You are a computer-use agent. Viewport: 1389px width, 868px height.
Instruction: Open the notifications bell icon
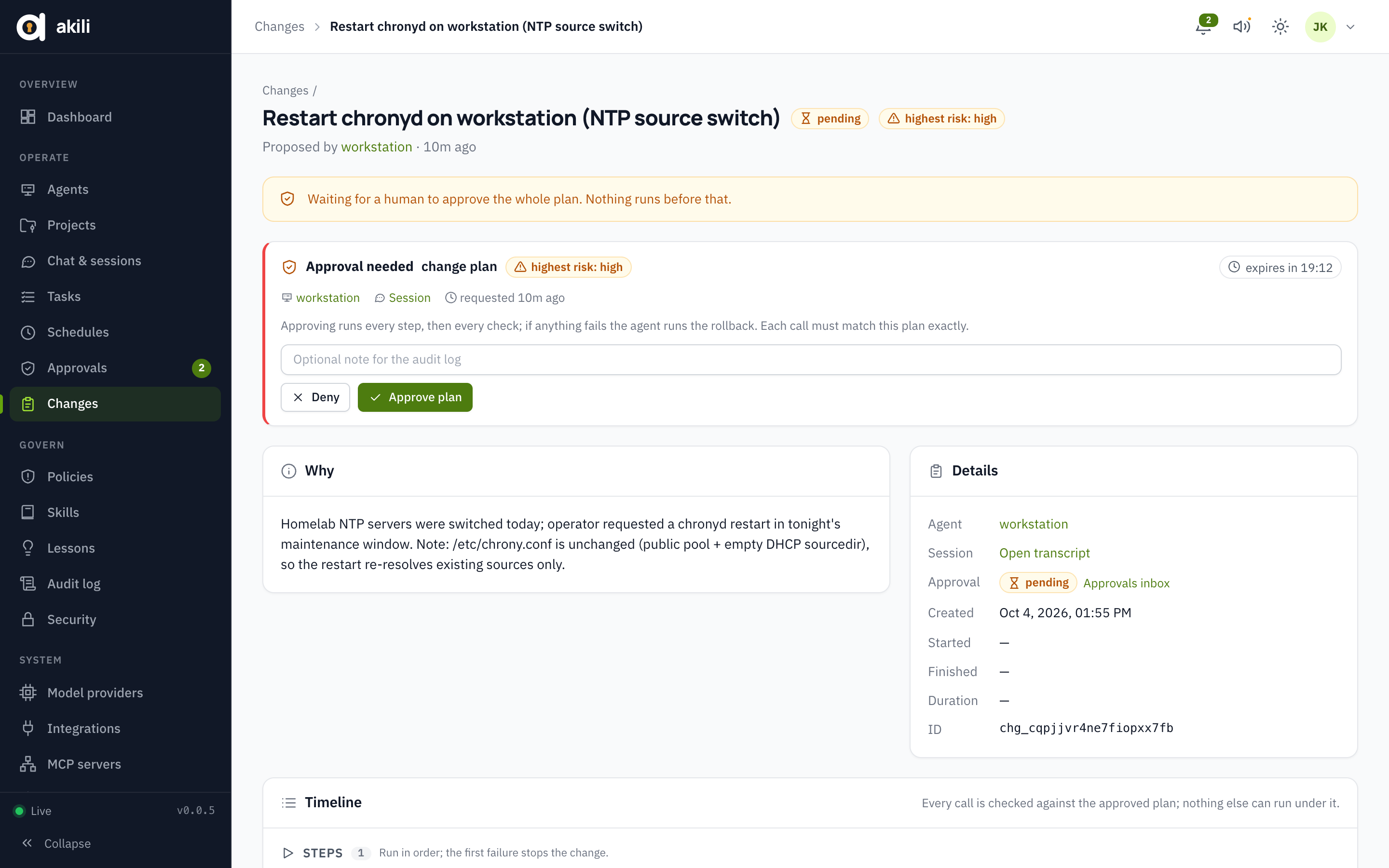point(1203,27)
